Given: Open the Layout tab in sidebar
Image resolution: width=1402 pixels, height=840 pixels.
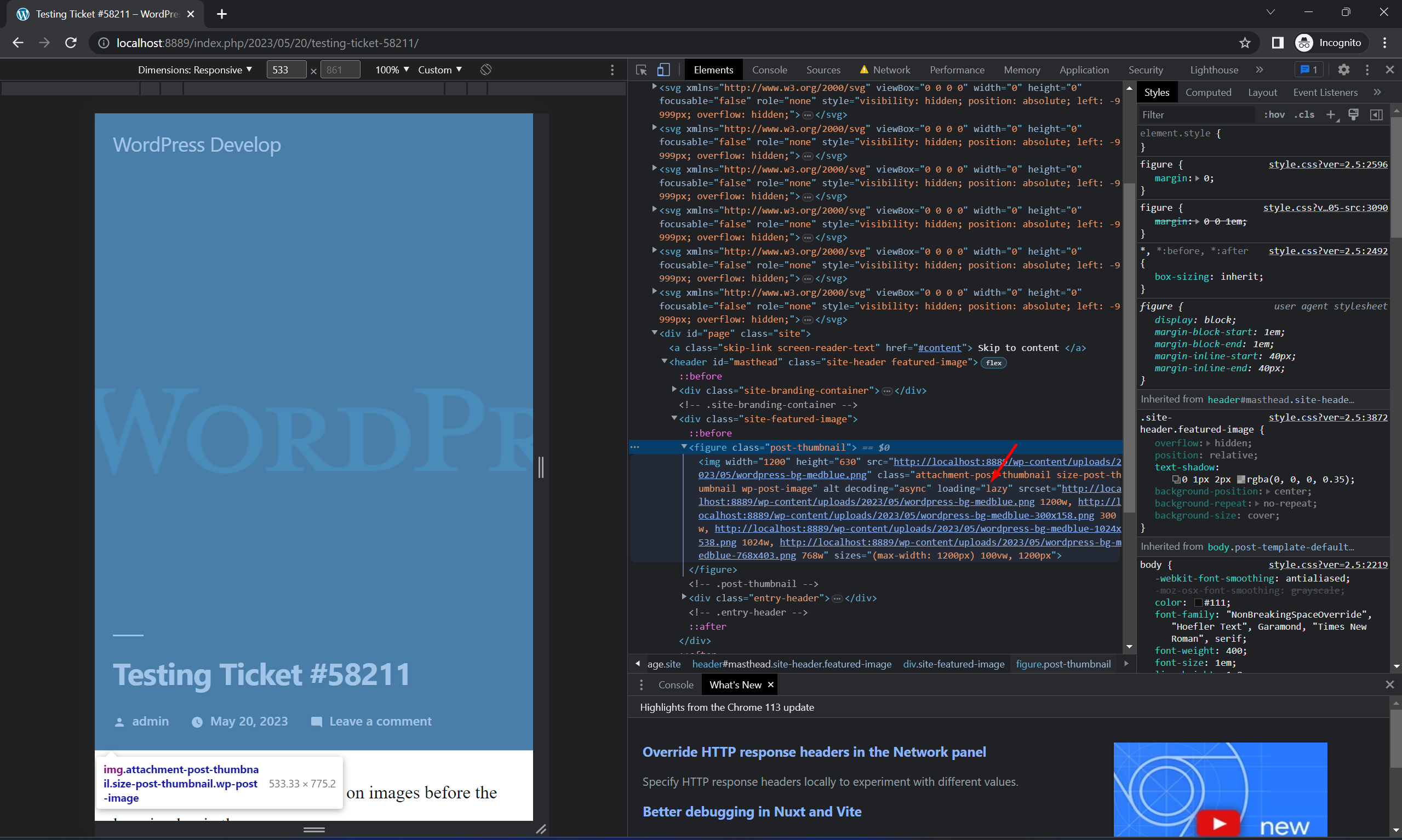Looking at the screenshot, I should click(1262, 92).
